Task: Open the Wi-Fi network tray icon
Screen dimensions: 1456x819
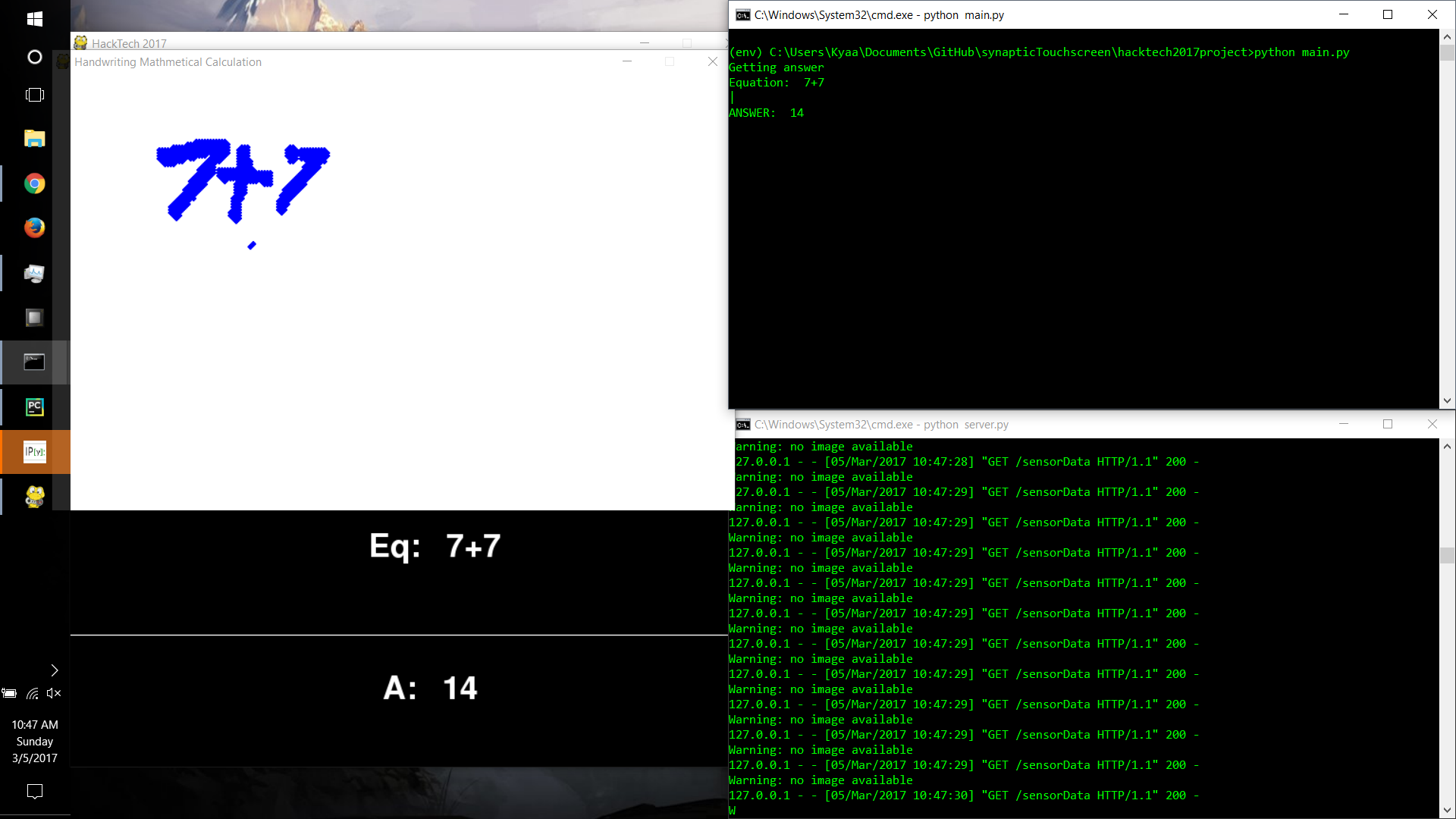Action: 33,693
